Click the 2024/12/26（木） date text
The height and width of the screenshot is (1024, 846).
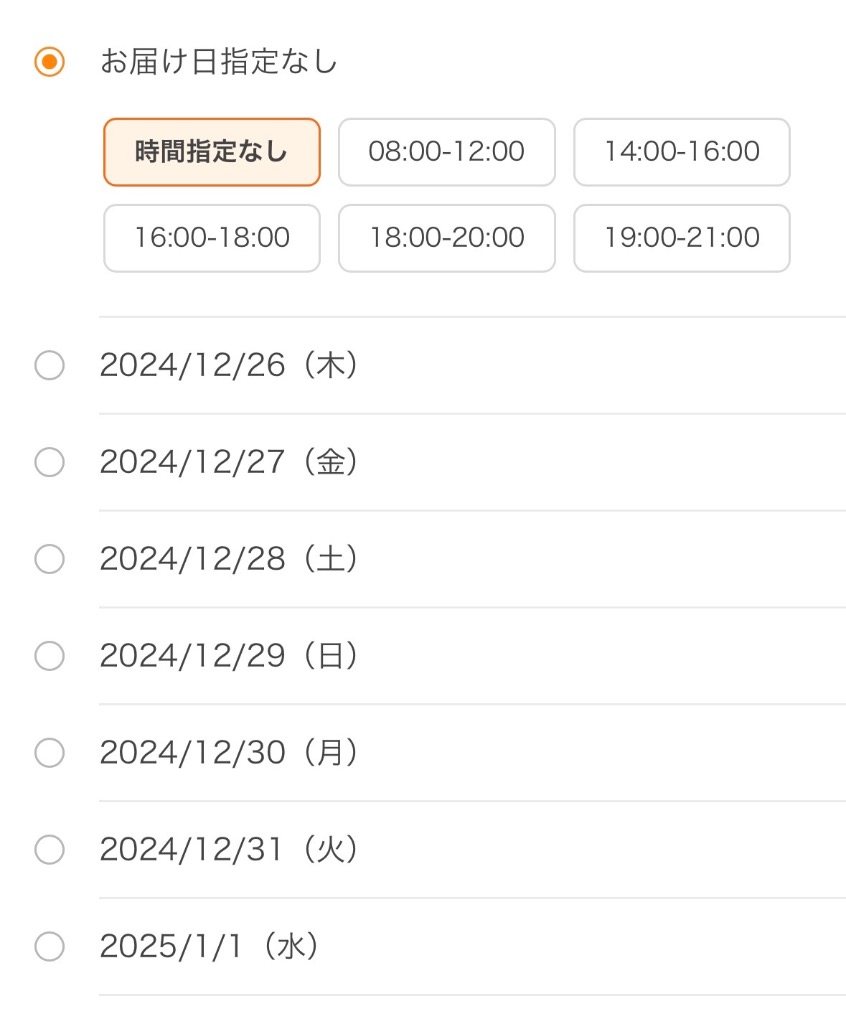[x=229, y=366]
